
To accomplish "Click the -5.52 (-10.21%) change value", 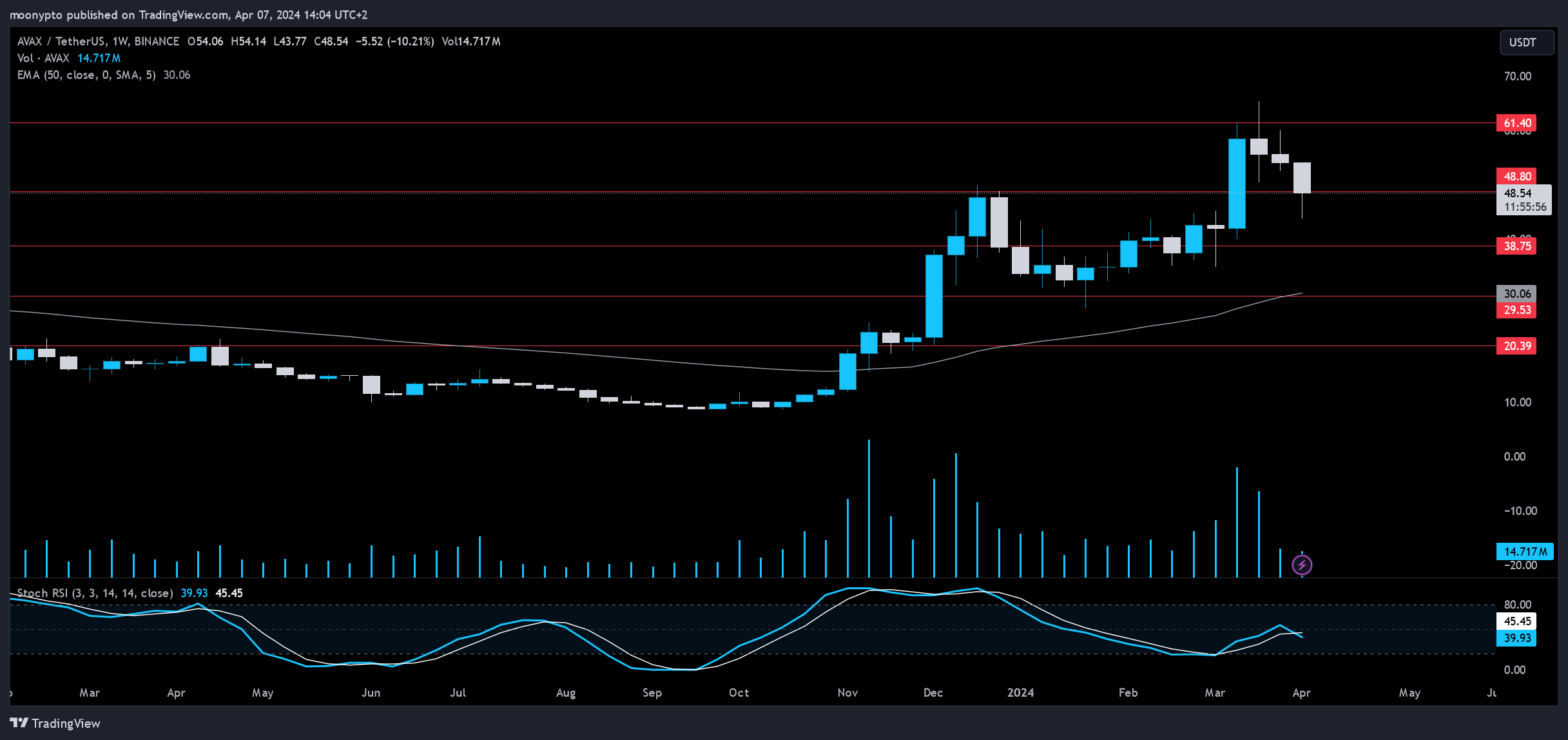I will [x=395, y=41].
